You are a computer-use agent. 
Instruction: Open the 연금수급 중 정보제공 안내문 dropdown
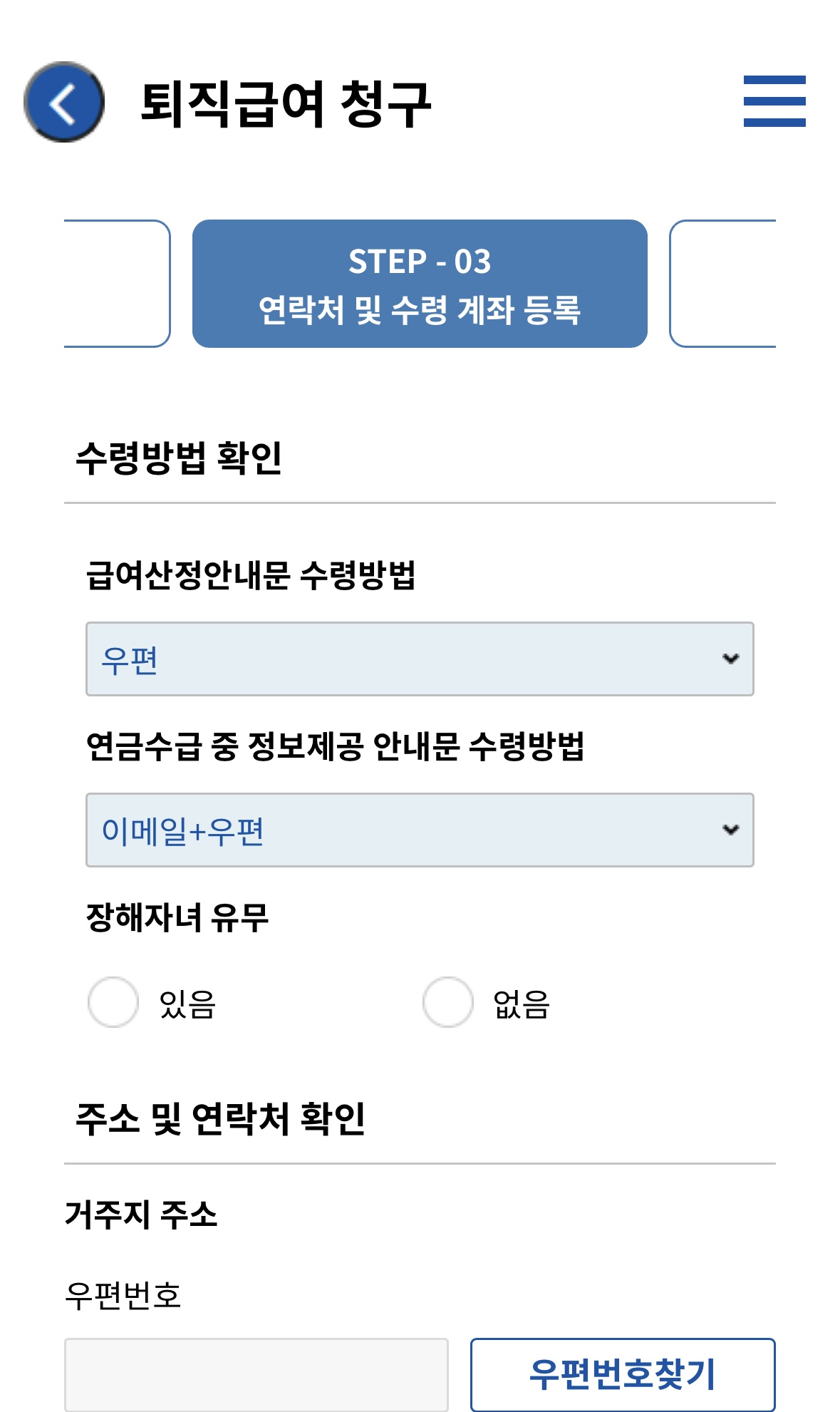(x=419, y=830)
